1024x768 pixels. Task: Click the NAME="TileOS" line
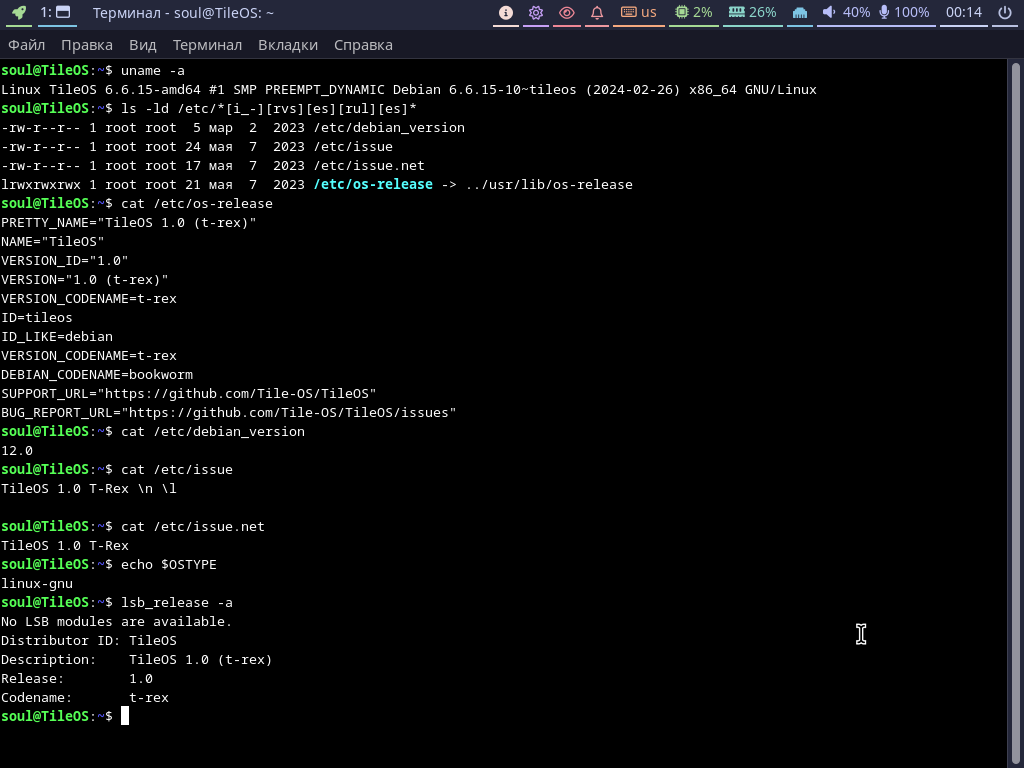click(x=52, y=241)
